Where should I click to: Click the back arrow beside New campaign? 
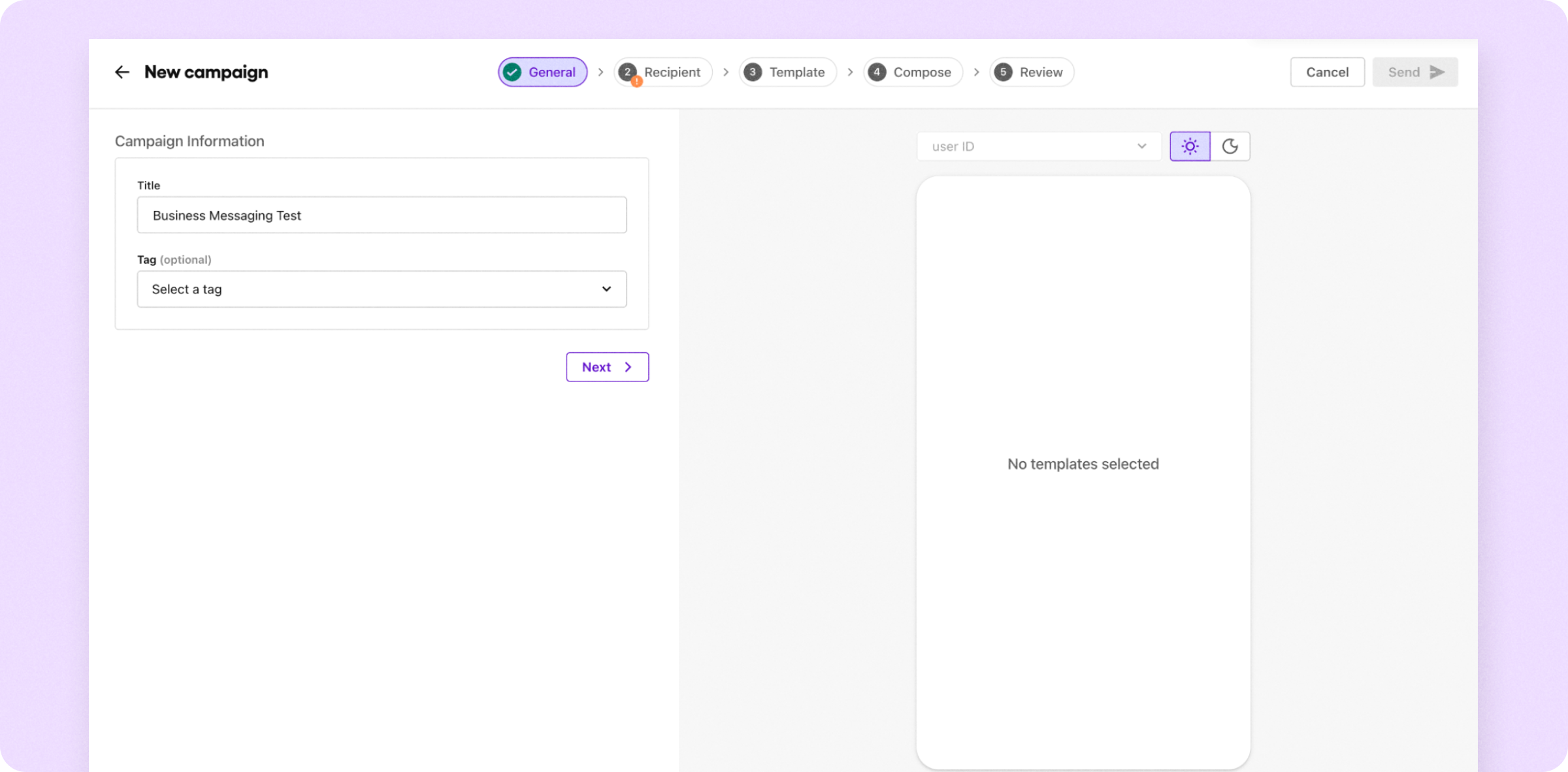(122, 72)
